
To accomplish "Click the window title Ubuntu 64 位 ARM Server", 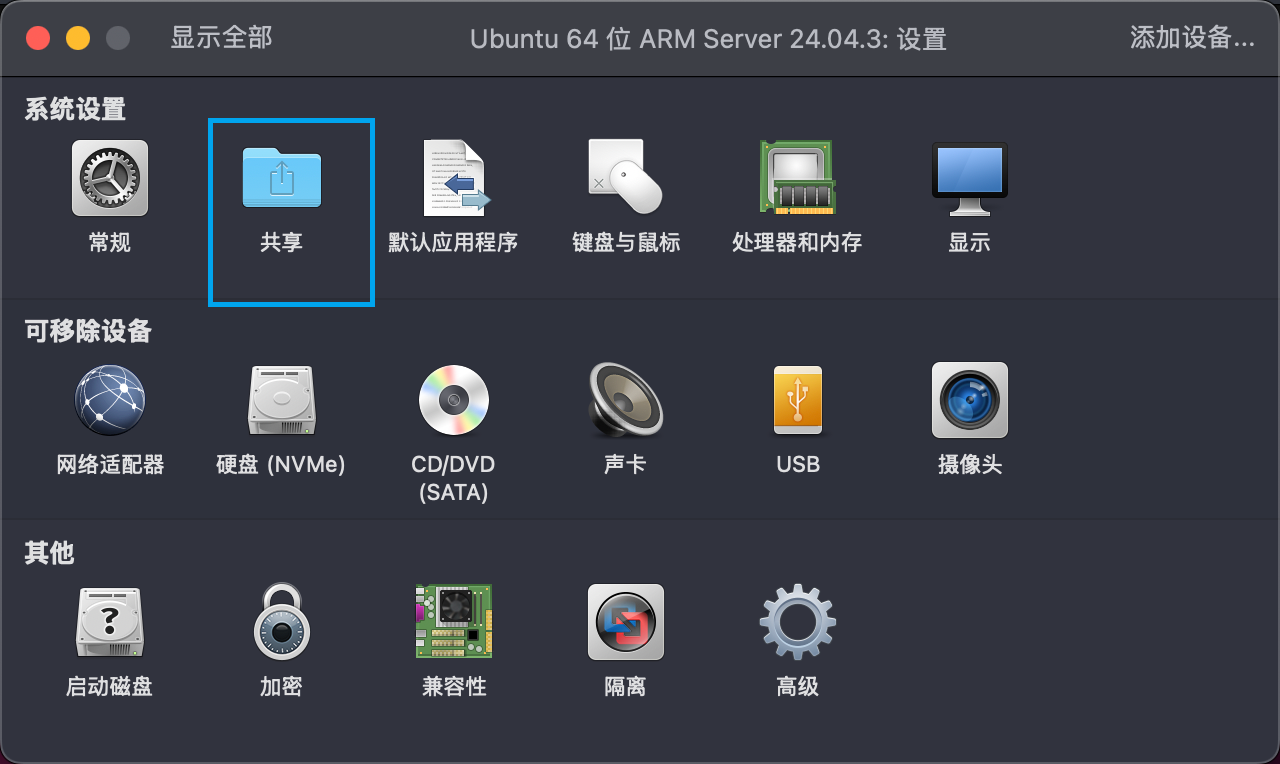I will pyautogui.click(x=708, y=39).
